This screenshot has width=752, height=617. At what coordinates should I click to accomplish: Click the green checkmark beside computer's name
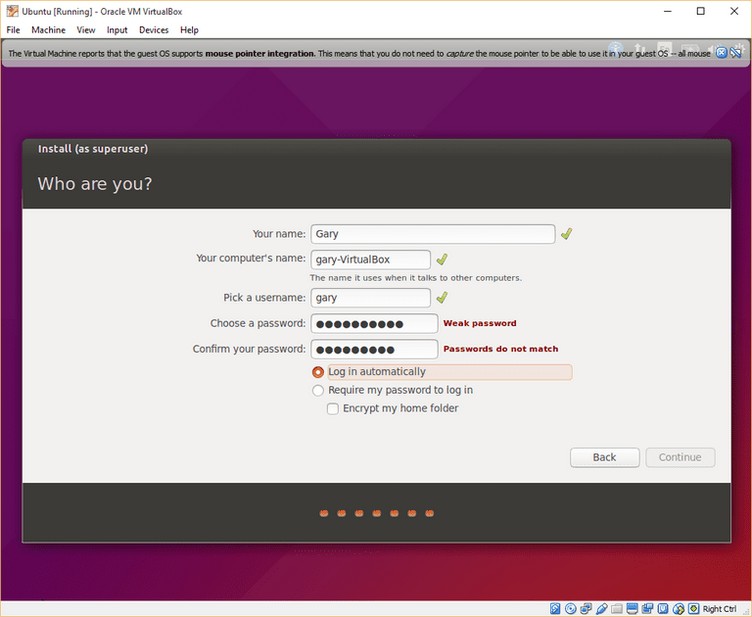tap(442, 259)
